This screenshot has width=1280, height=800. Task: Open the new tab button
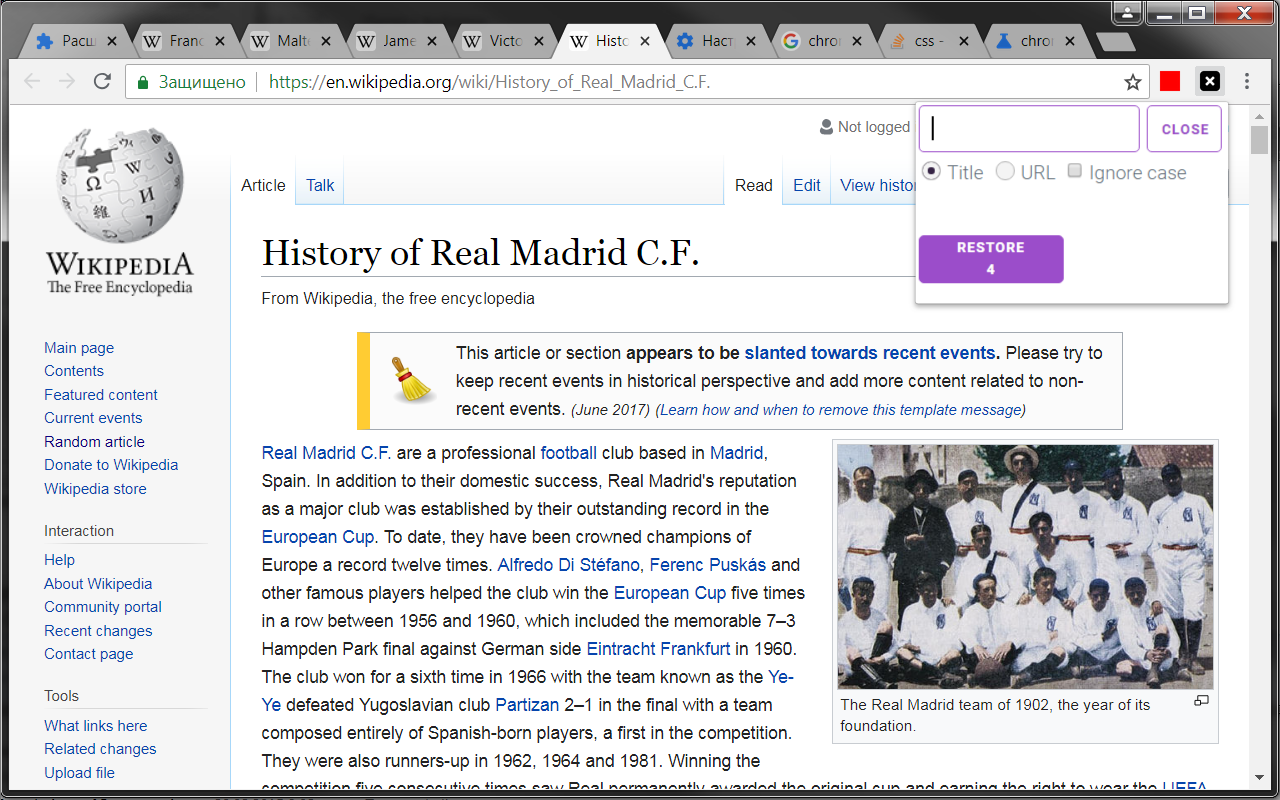tap(1114, 42)
